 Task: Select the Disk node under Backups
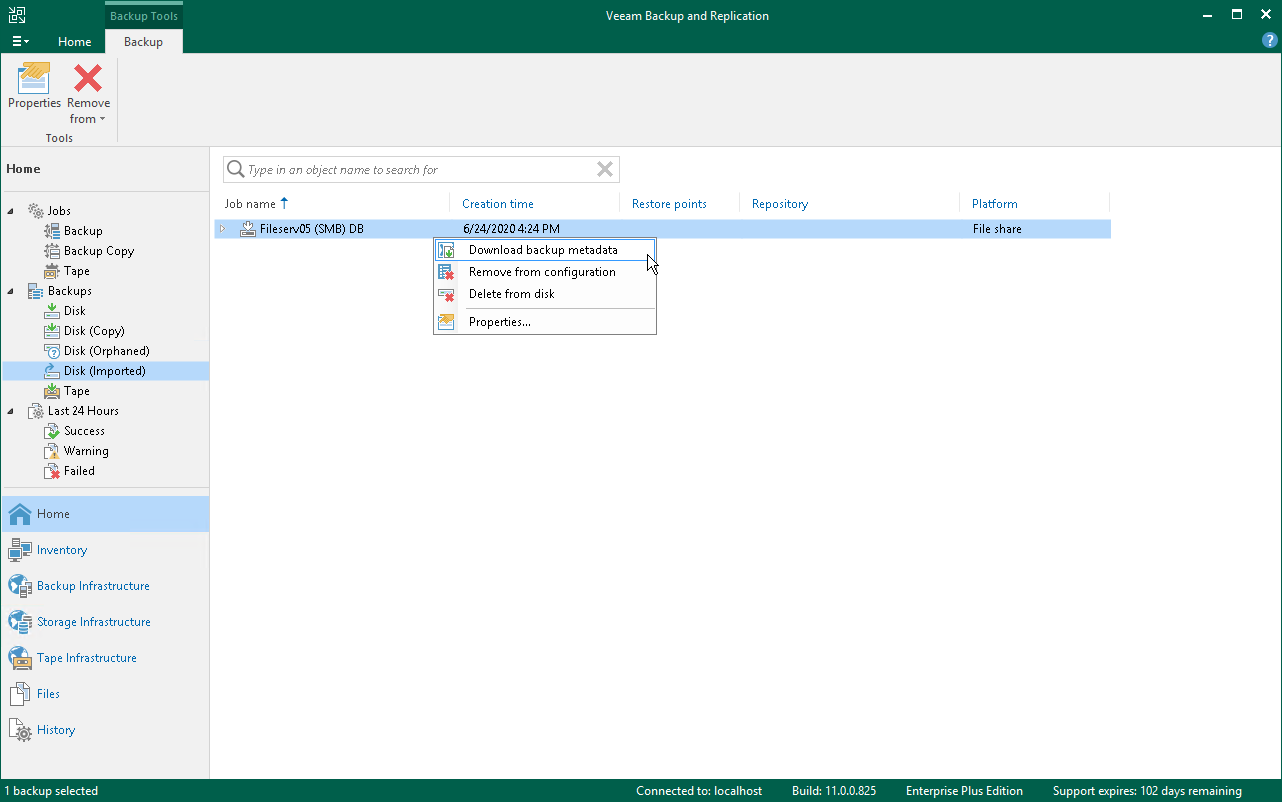(75, 310)
